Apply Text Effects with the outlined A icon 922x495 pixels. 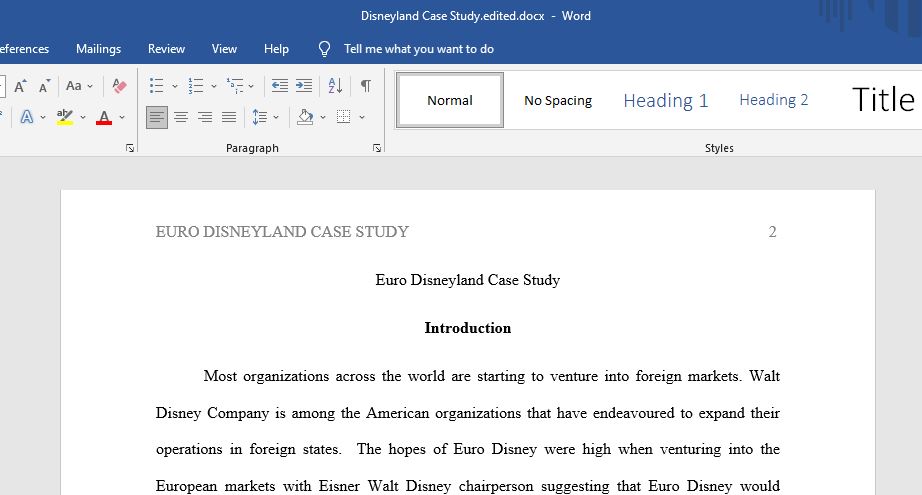click(x=26, y=117)
